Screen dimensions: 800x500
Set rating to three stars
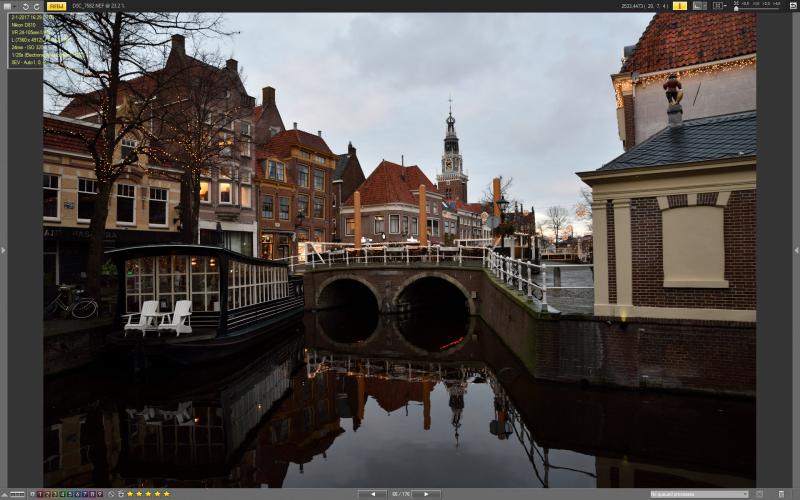click(148, 494)
